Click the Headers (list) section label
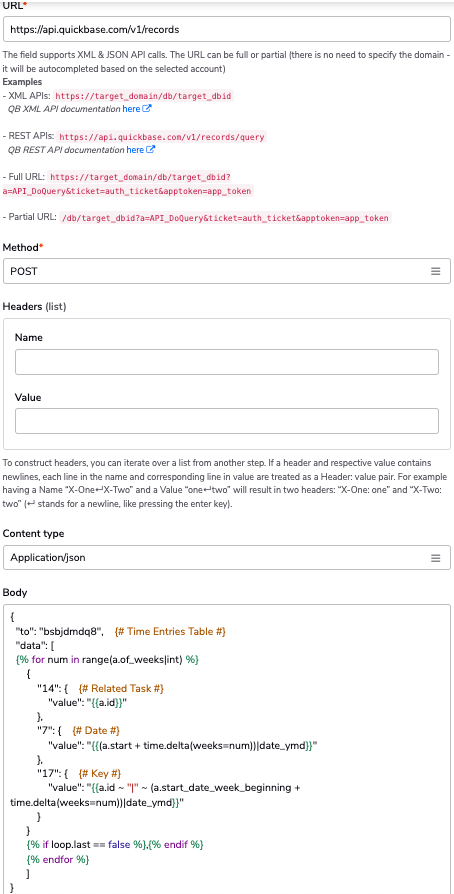The width and height of the screenshot is (454, 894). click(35, 307)
